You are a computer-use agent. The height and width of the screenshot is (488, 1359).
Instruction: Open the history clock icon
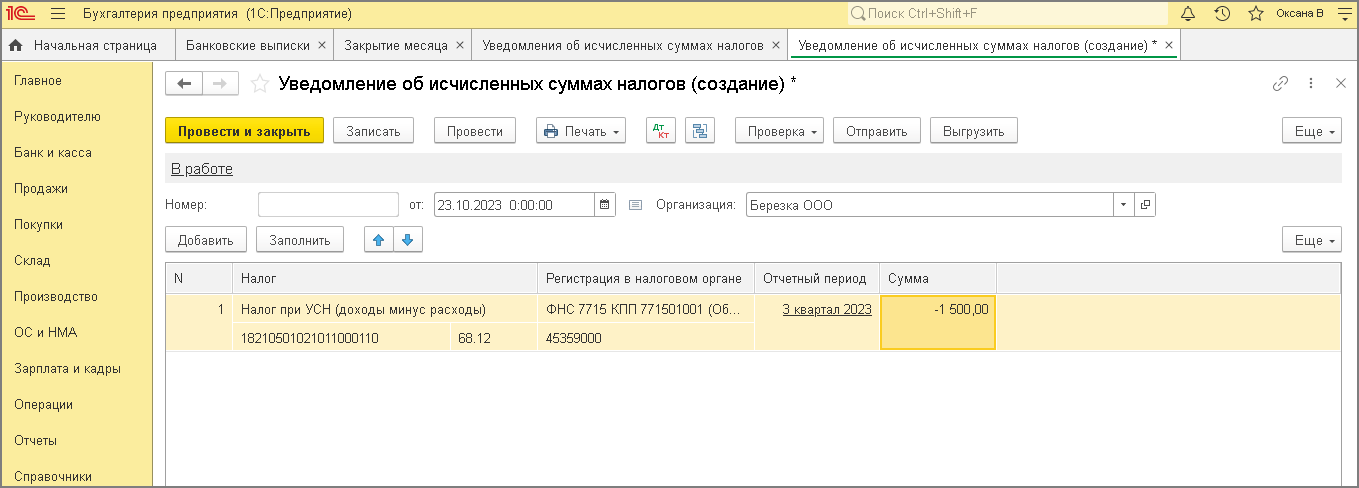(1222, 14)
